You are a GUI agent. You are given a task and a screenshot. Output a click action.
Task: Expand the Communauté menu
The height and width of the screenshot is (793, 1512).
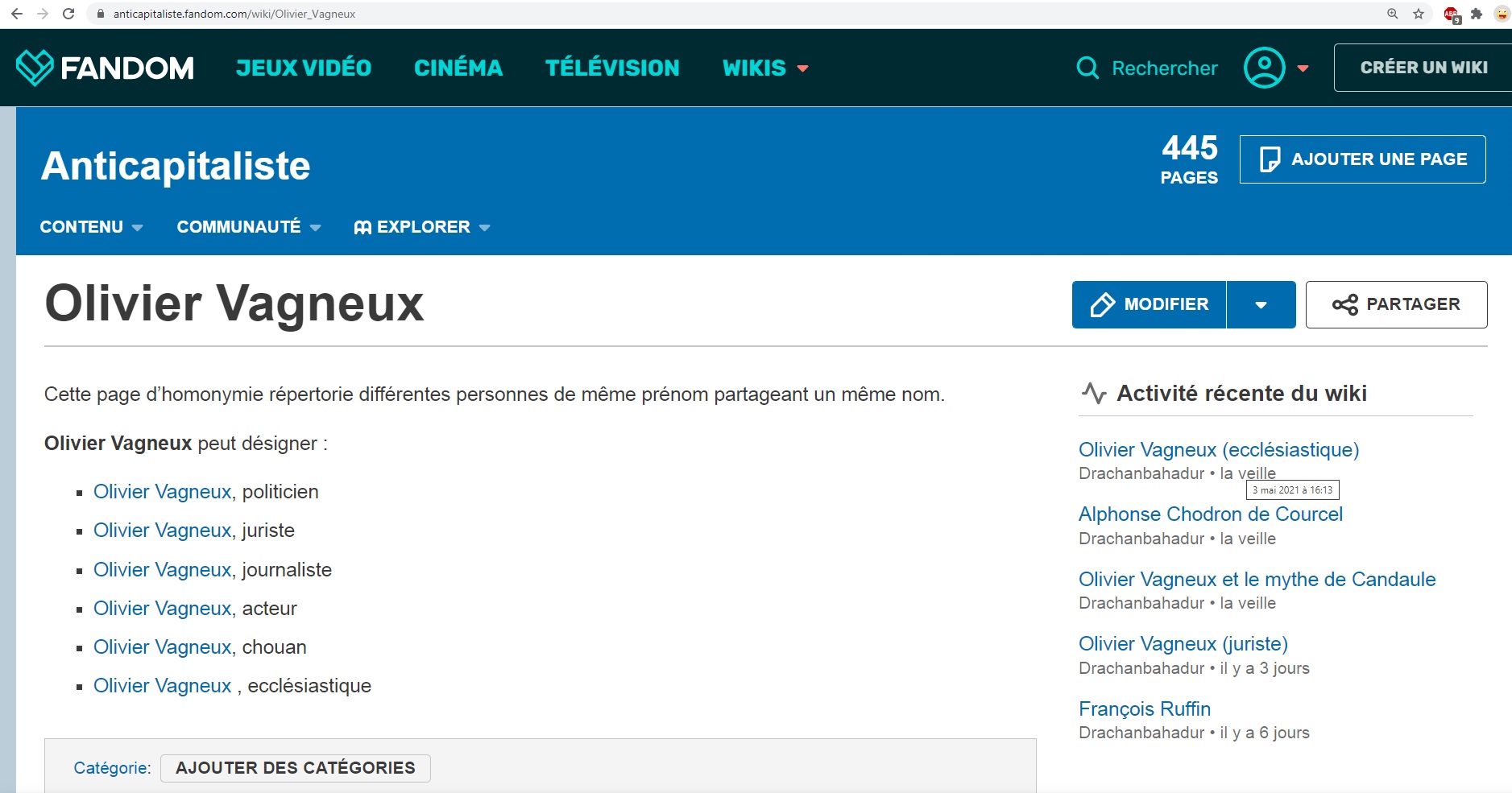coord(248,227)
